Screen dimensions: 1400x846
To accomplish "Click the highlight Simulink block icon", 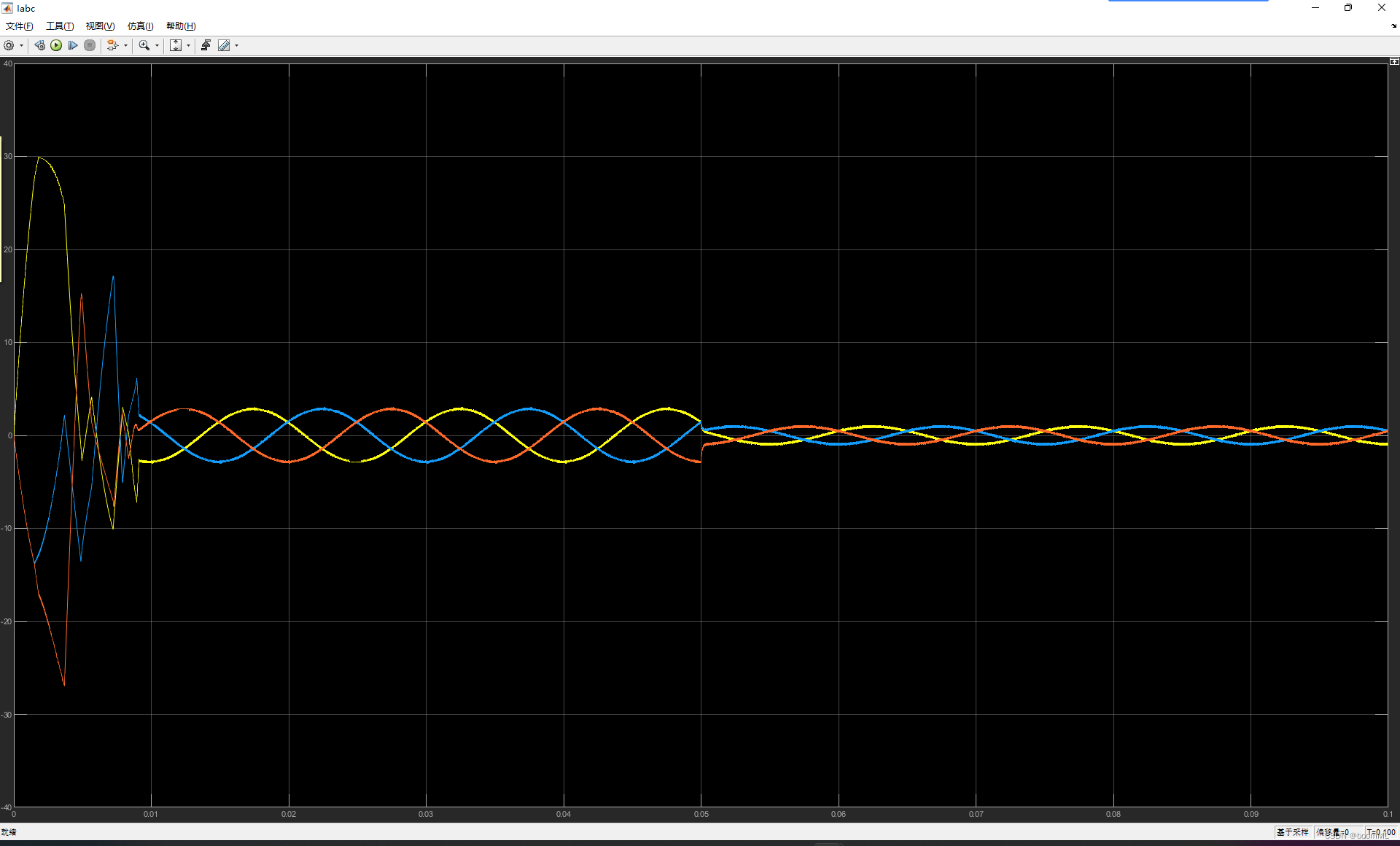I will tap(112, 45).
